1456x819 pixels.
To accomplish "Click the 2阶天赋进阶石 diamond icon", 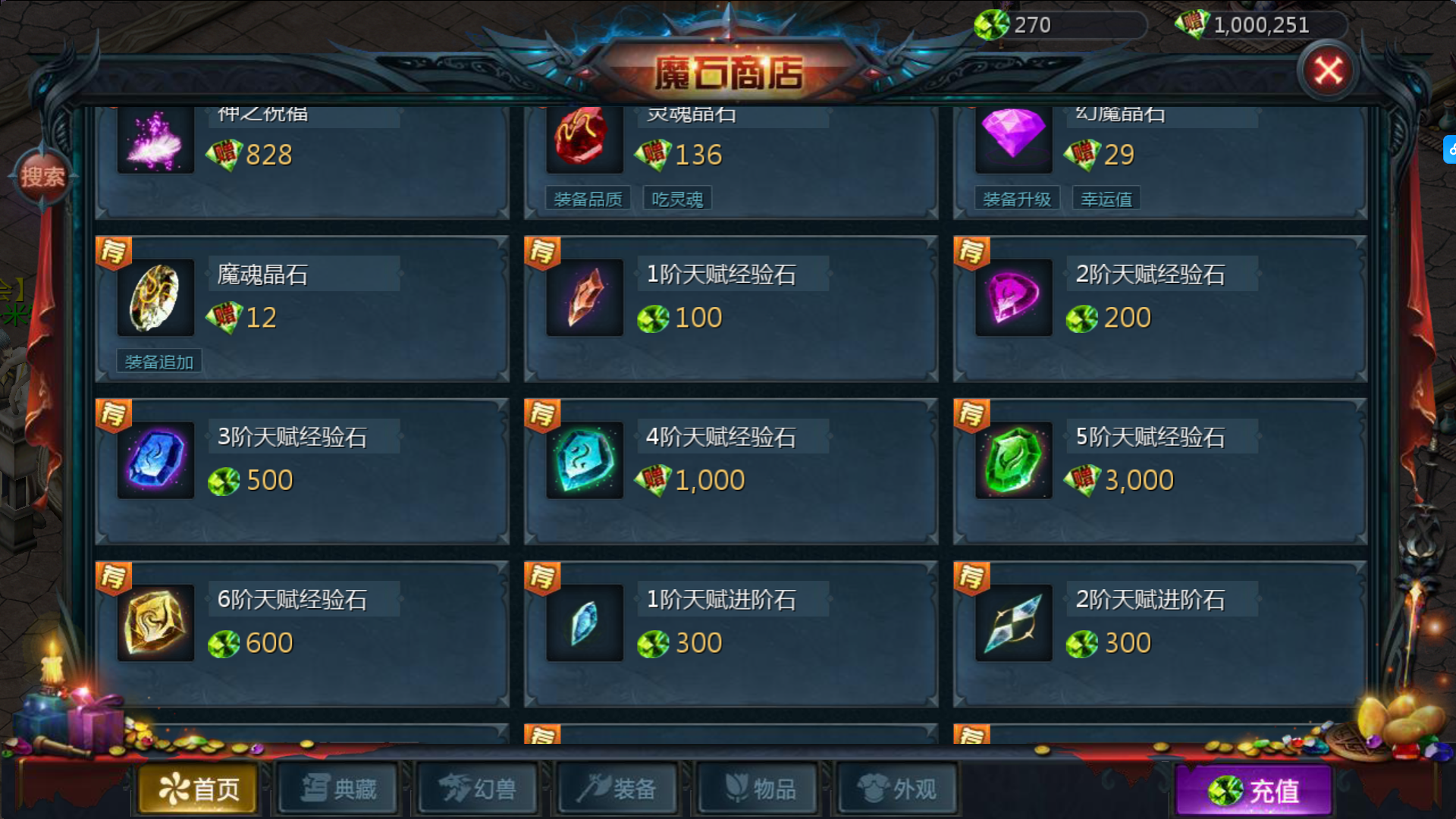I will point(1014,623).
